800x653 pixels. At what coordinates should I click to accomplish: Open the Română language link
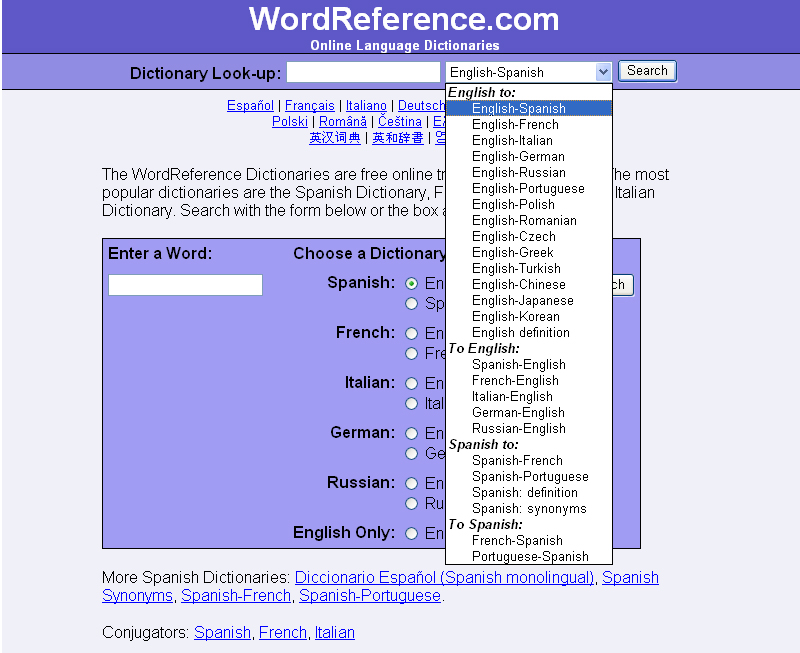point(343,121)
